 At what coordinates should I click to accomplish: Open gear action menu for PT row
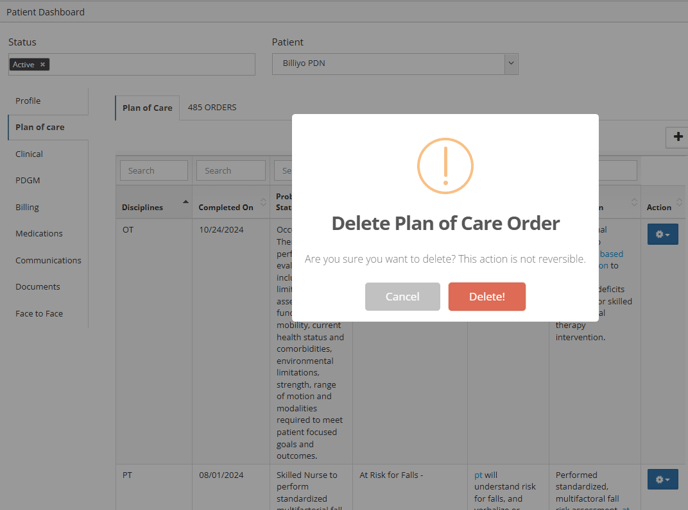pos(663,479)
